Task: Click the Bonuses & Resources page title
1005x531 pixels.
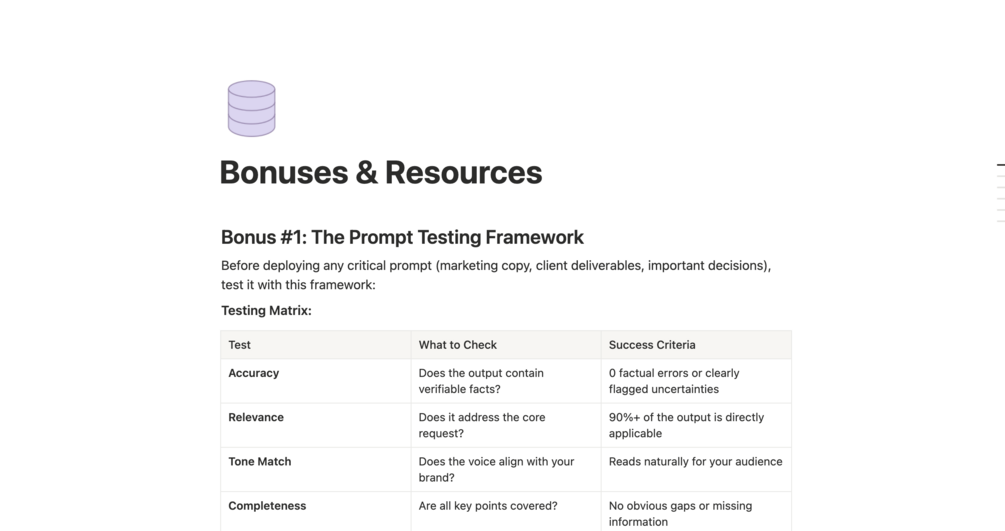Action: [x=380, y=173]
